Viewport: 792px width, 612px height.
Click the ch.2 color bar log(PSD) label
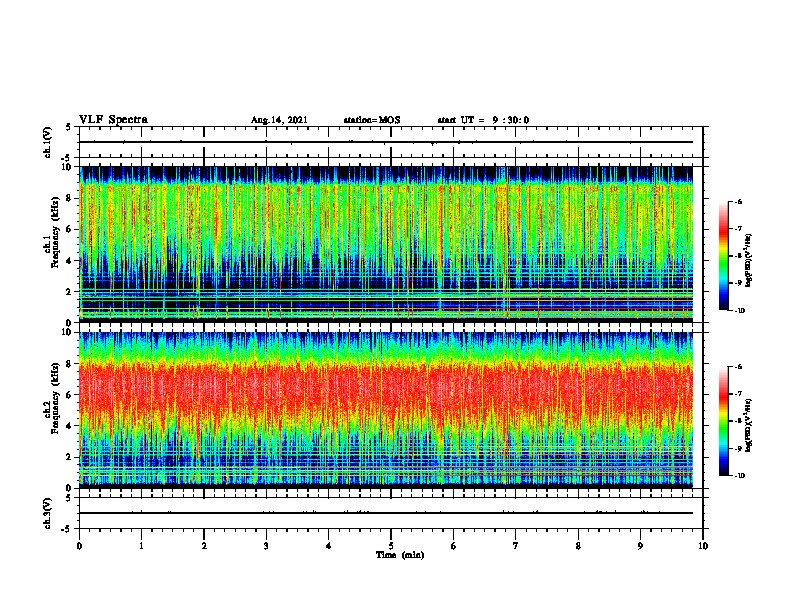749,425
